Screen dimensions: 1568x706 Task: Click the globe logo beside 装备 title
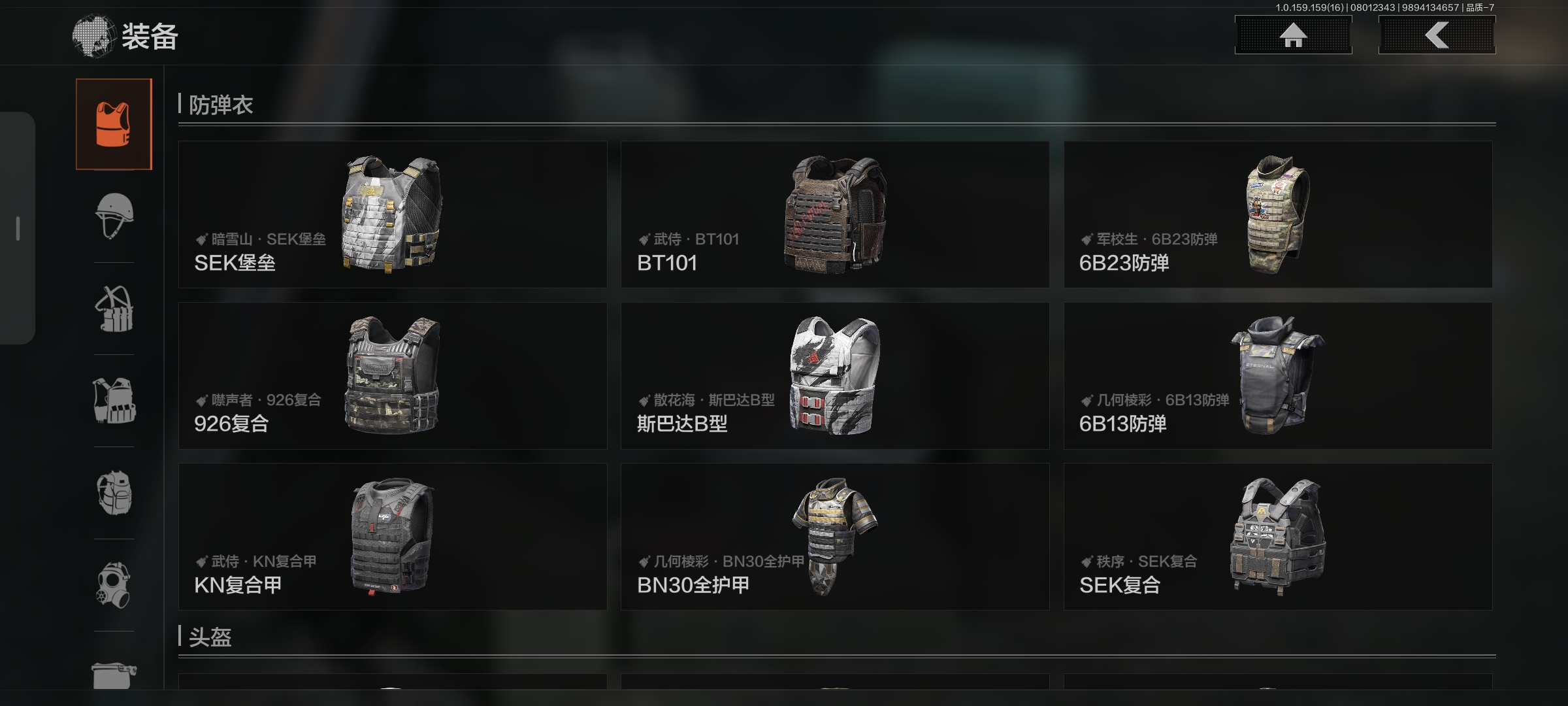pyautogui.click(x=93, y=36)
